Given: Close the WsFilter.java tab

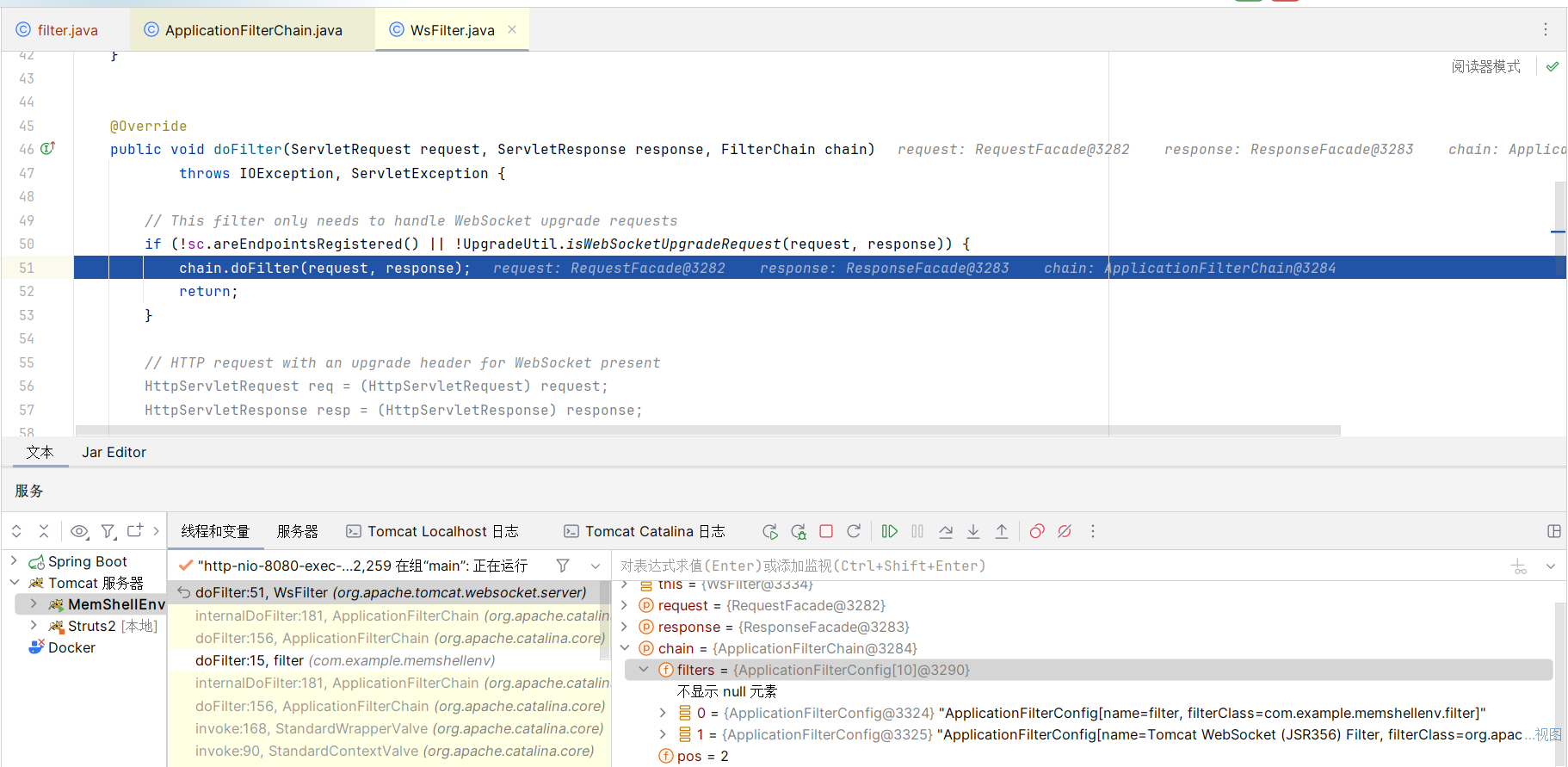Looking at the screenshot, I should [512, 29].
